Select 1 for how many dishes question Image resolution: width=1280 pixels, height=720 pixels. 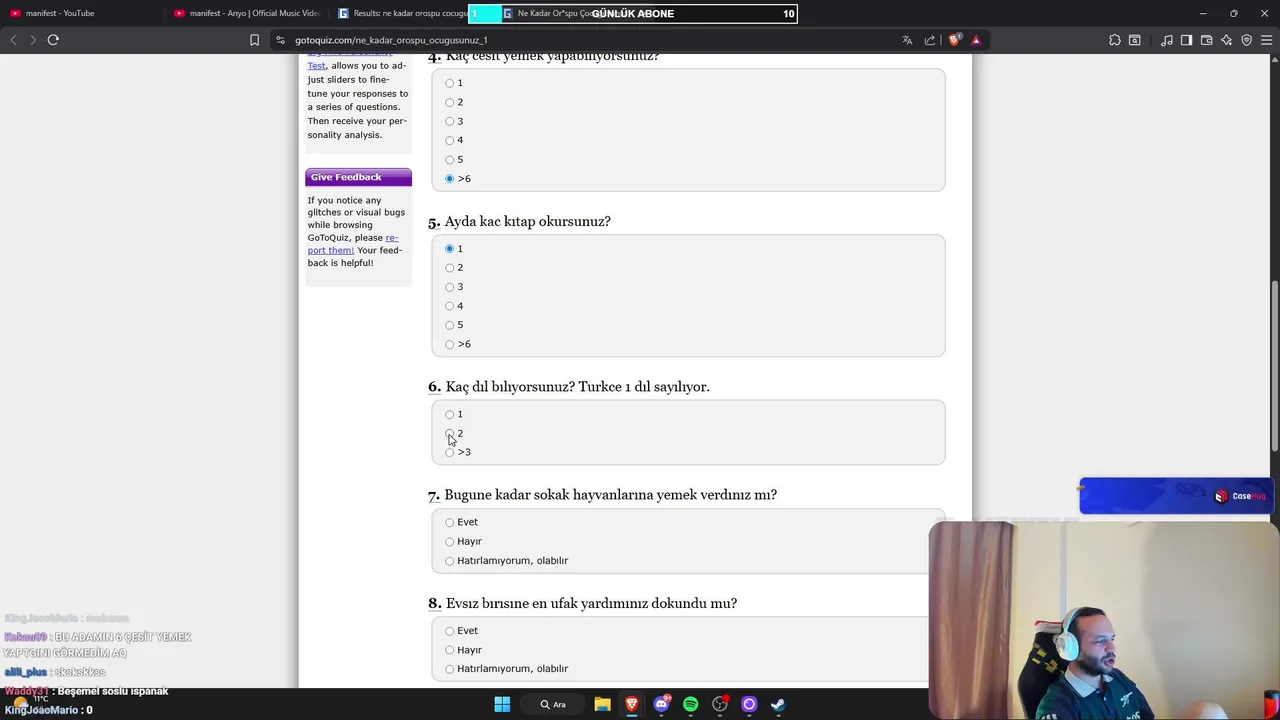450,83
